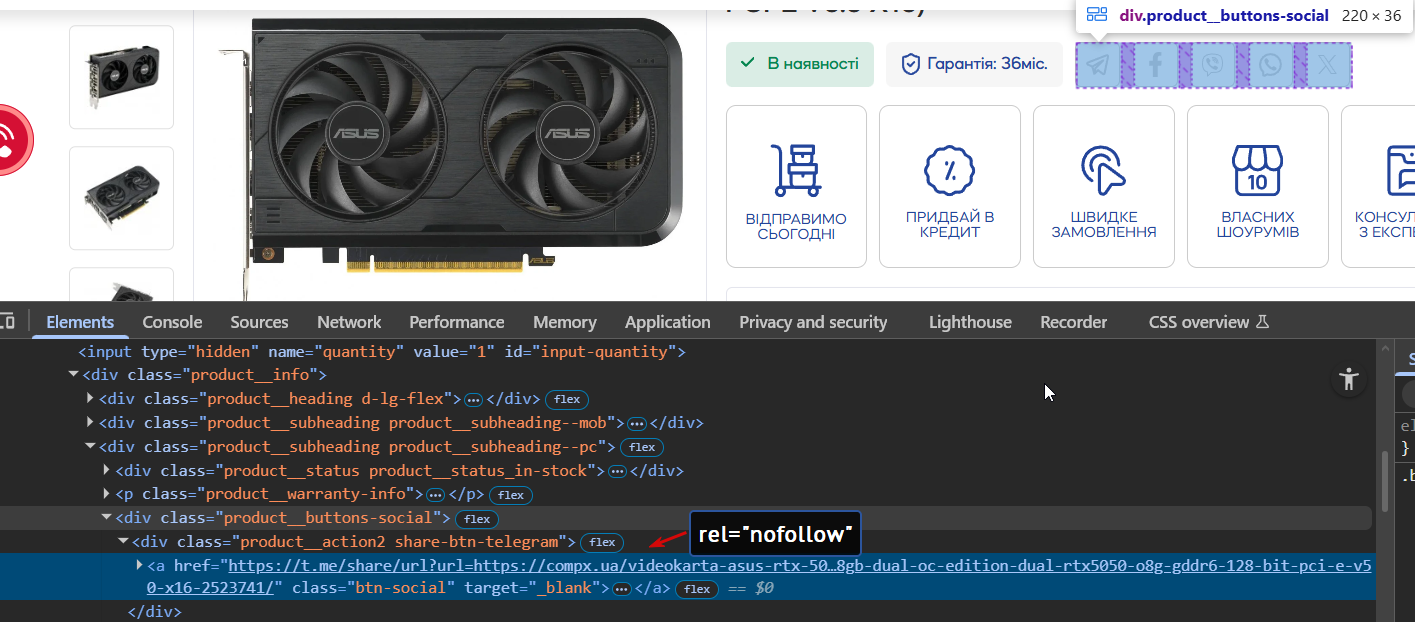Image resolution: width=1415 pixels, height=622 pixels.
Task: Open the Console tab
Action: (x=172, y=322)
